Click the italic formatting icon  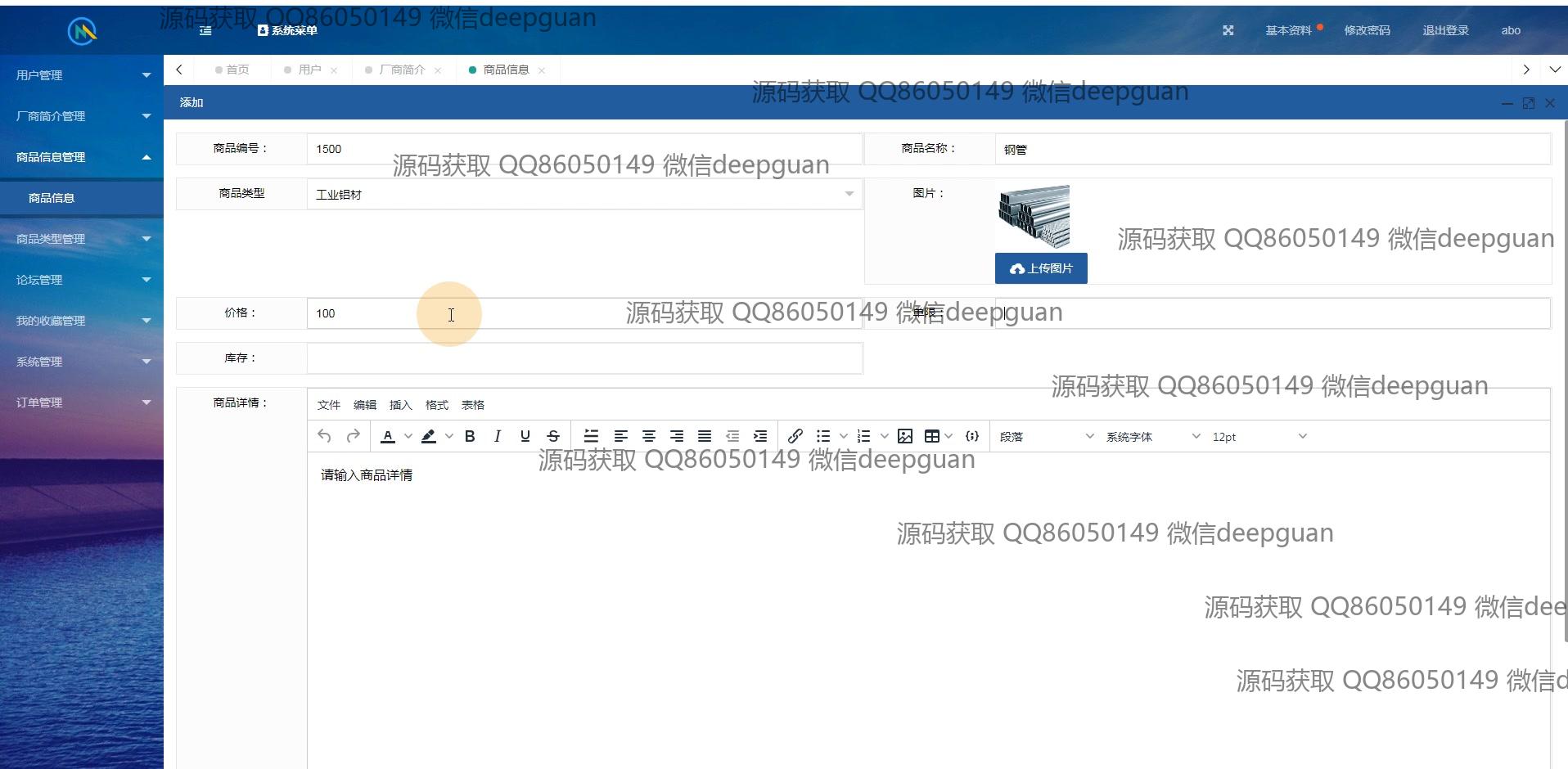pos(497,437)
